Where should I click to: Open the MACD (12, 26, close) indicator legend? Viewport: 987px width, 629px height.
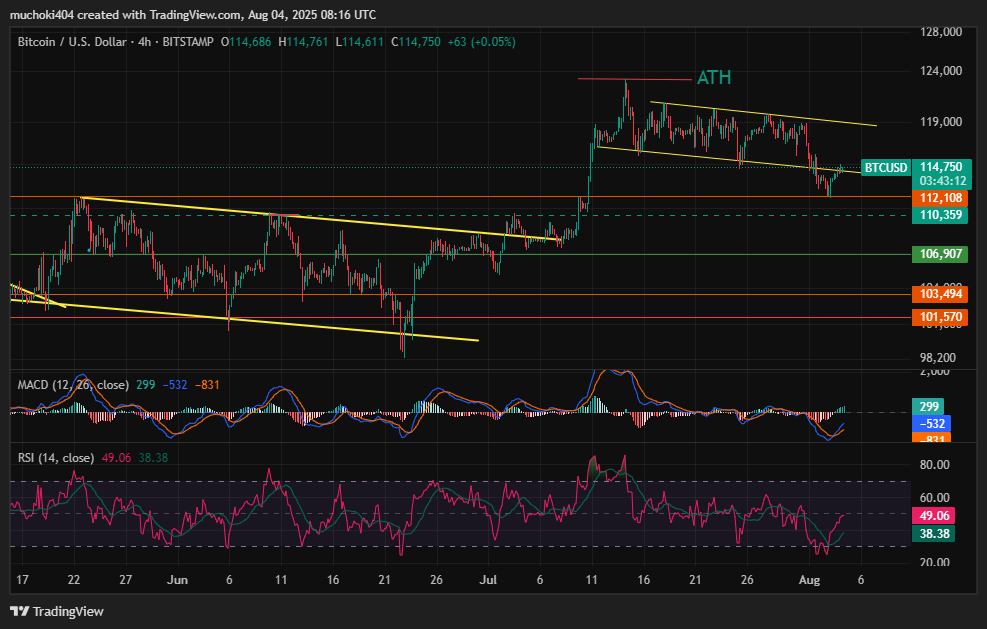click(73, 385)
